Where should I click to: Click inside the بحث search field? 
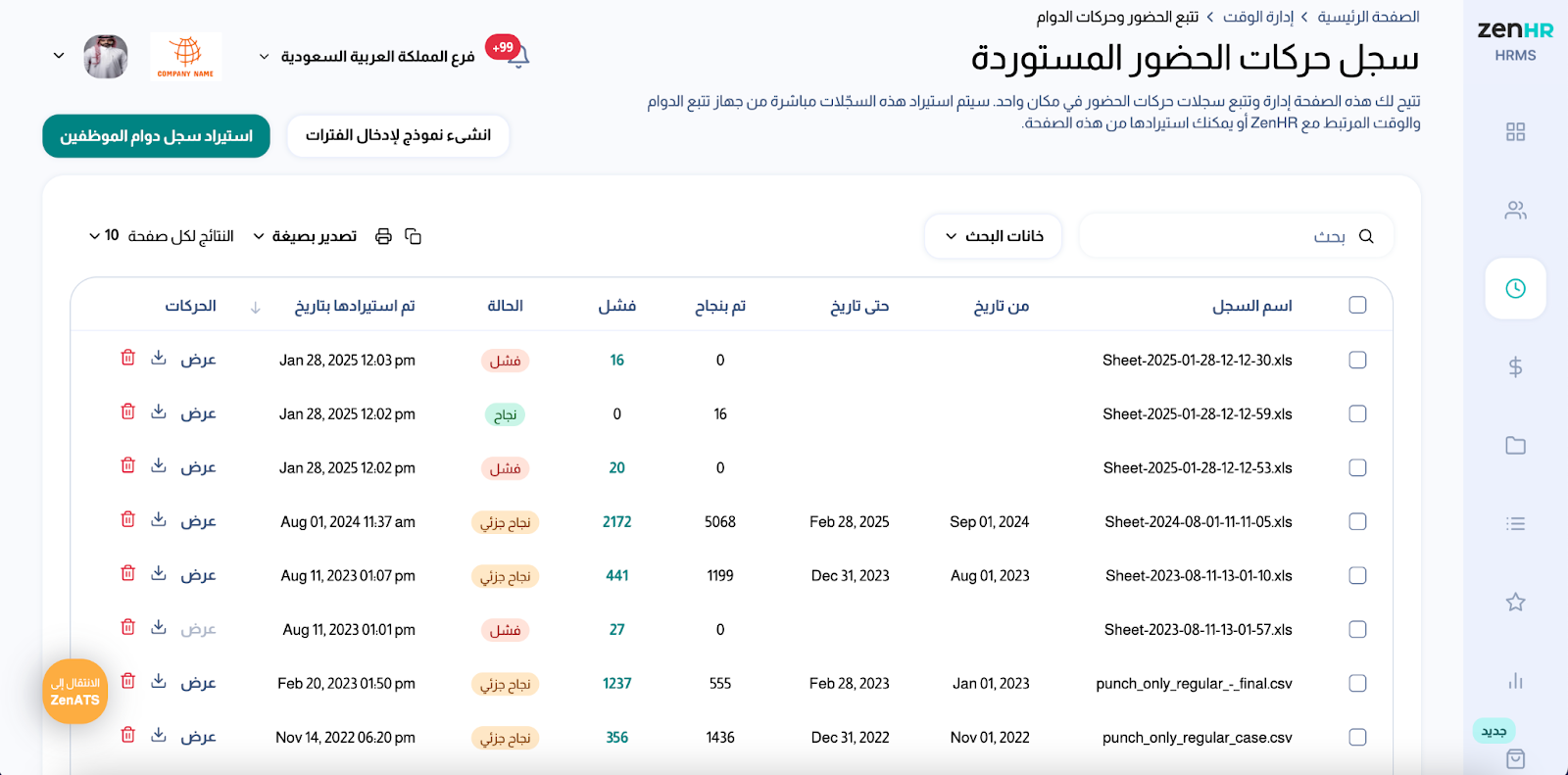(1236, 236)
